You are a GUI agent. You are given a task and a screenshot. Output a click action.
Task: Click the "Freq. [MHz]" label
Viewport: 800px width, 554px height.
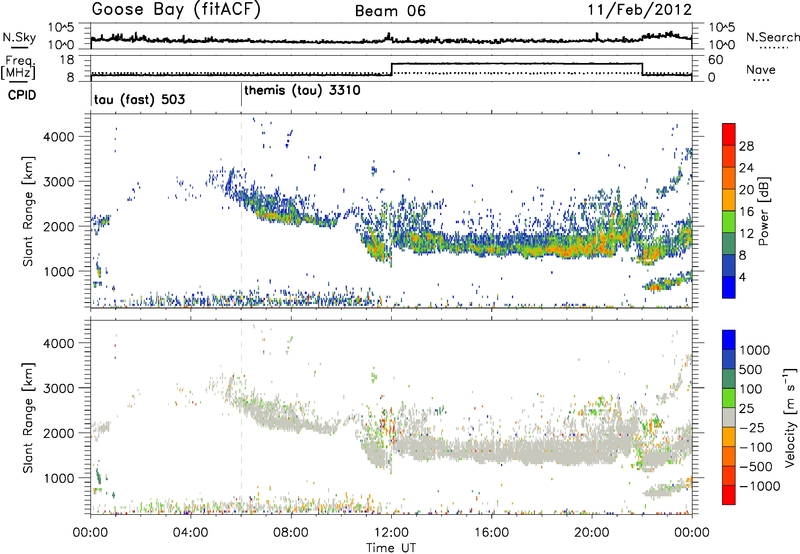19,68
